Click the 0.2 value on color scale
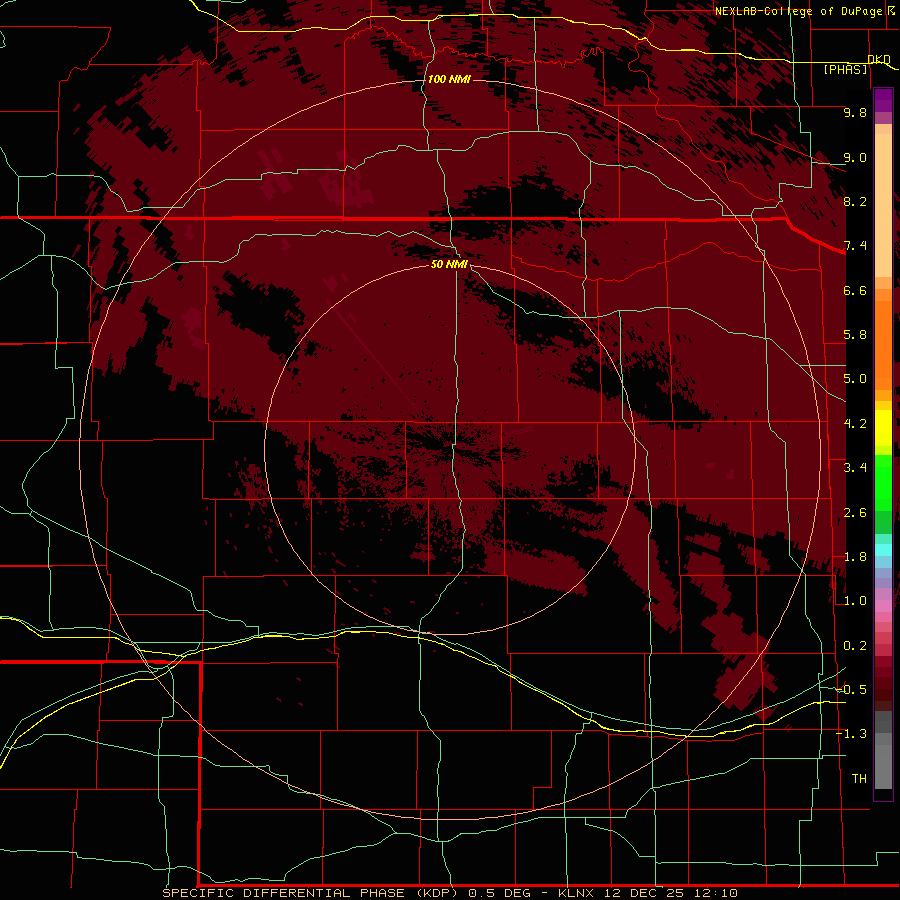The height and width of the screenshot is (900, 900). (x=855, y=646)
